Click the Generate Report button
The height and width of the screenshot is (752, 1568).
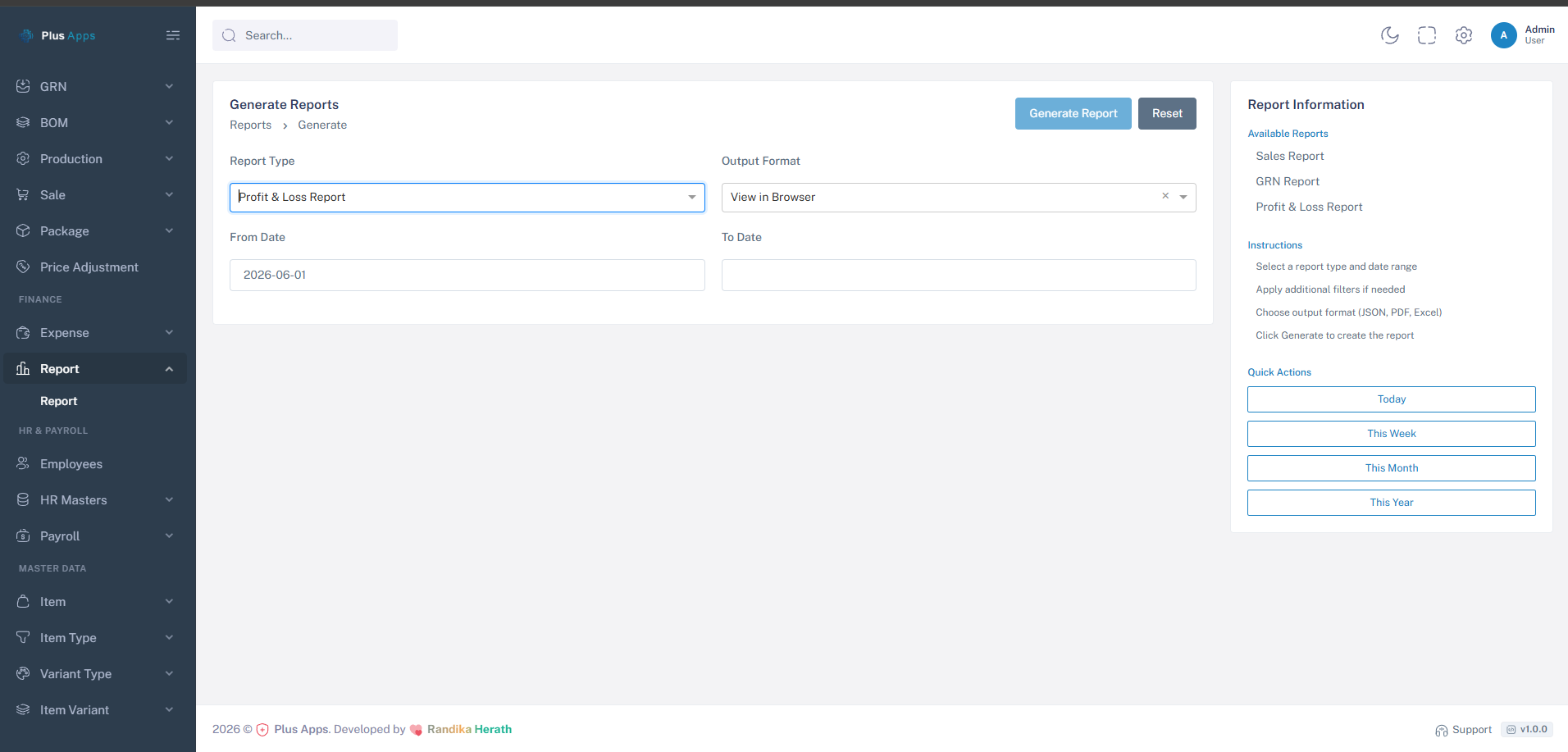click(1073, 113)
